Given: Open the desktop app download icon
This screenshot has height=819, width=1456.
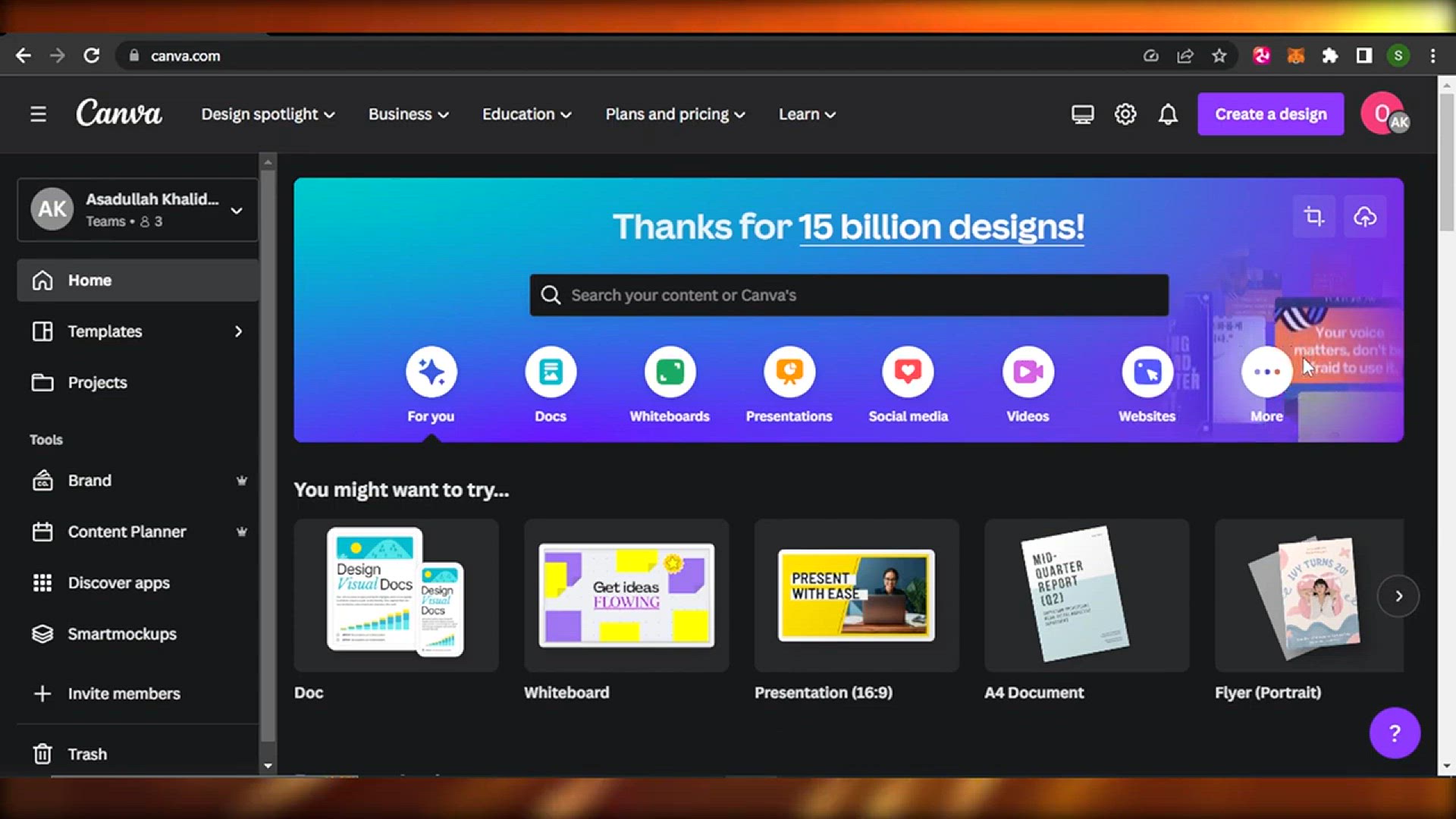Looking at the screenshot, I should 1082,115.
